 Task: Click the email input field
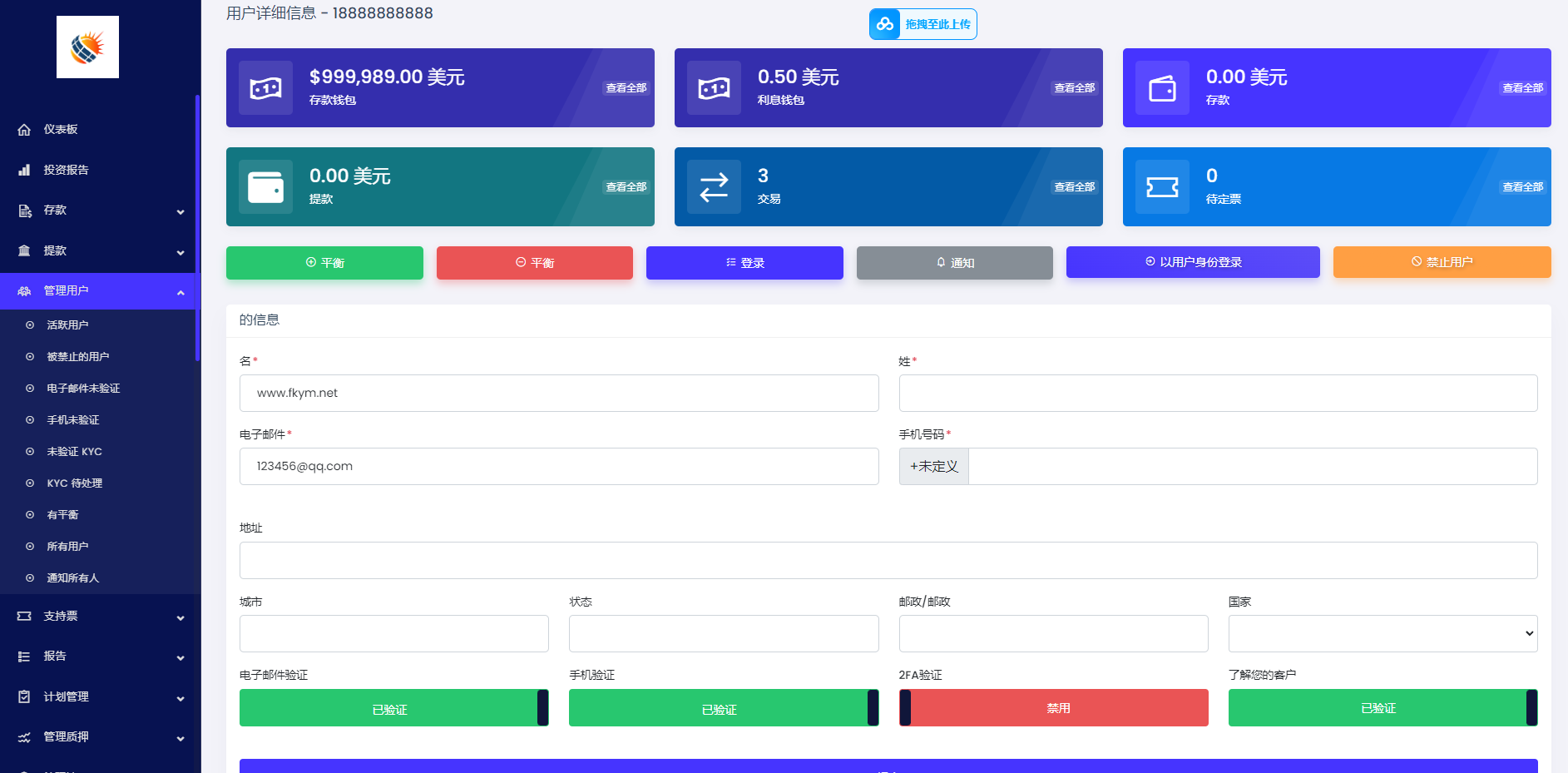559,467
